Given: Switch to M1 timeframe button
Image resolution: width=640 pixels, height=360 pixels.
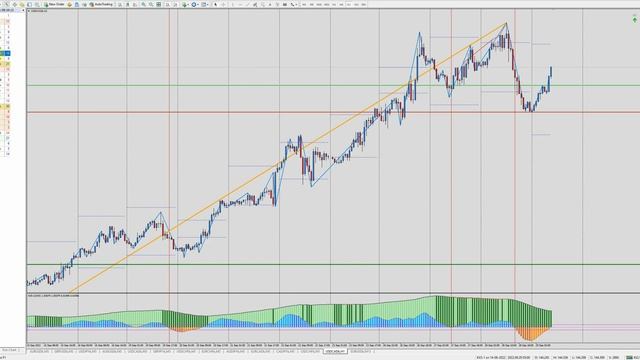Looking at the screenshot, I should [x=304, y=4].
